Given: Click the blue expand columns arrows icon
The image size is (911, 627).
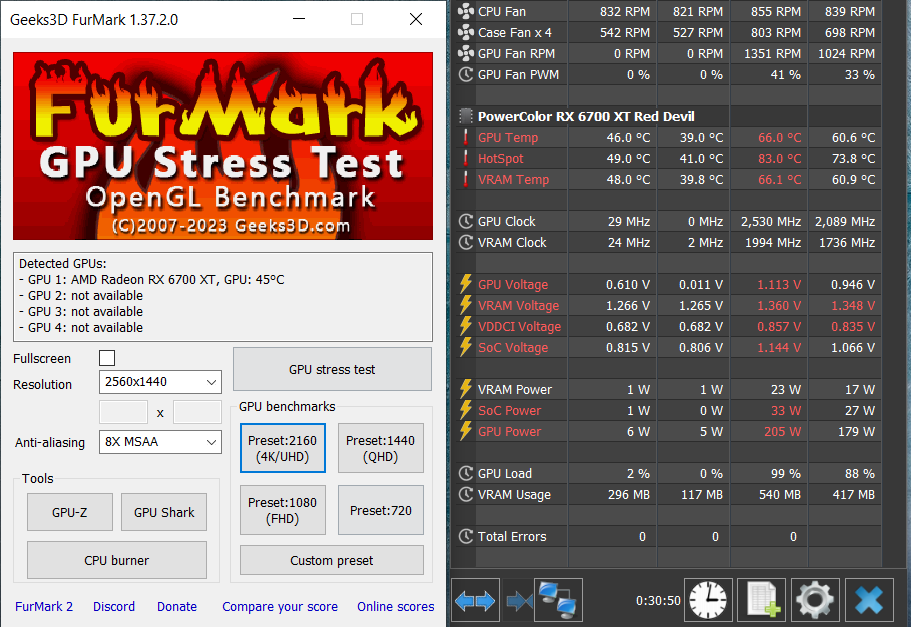Looking at the screenshot, I should [x=475, y=600].
